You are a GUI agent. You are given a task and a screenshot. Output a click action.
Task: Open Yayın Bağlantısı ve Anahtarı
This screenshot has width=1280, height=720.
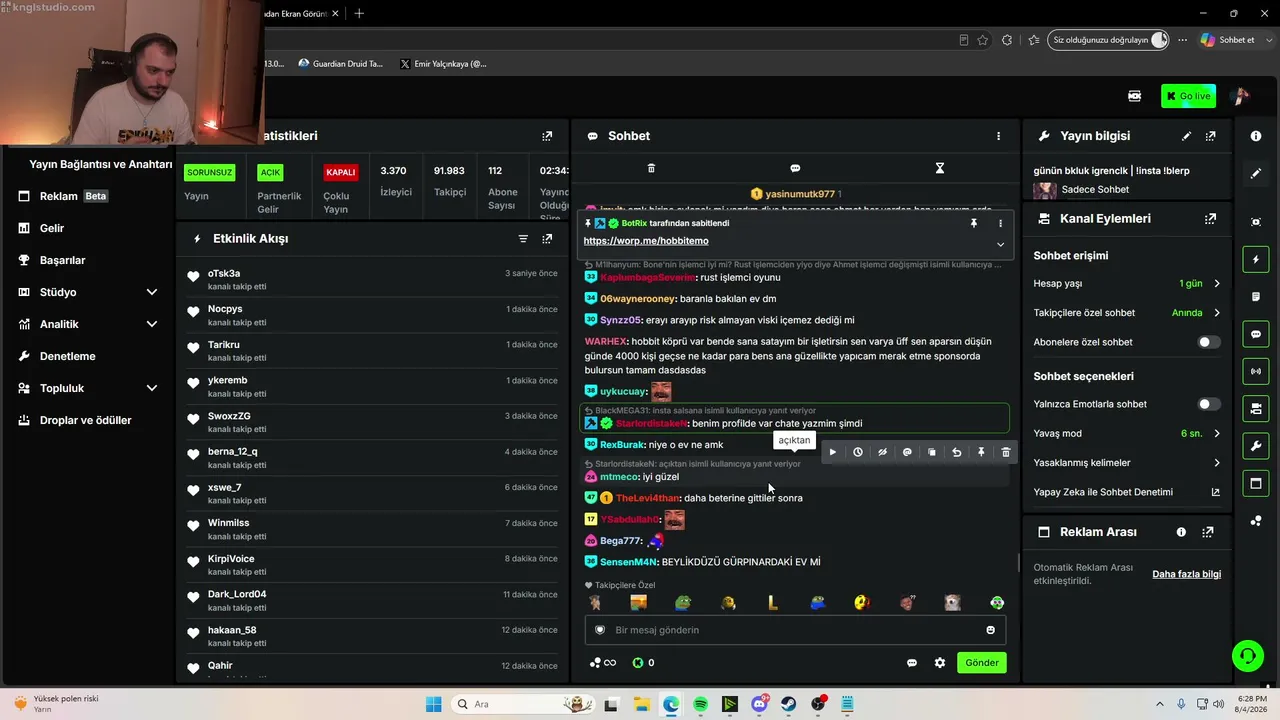(x=101, y=164)
